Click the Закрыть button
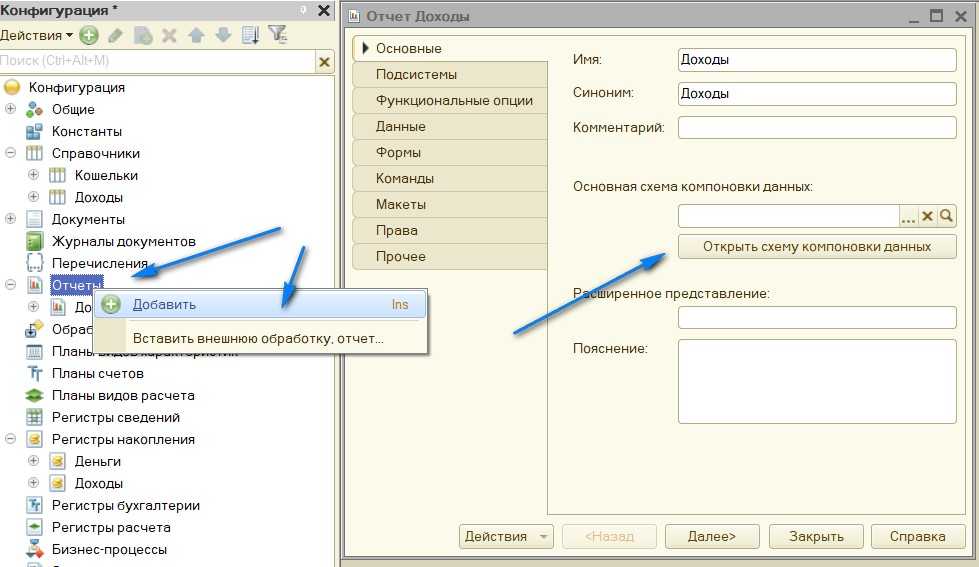 click(x=816, y=536)
